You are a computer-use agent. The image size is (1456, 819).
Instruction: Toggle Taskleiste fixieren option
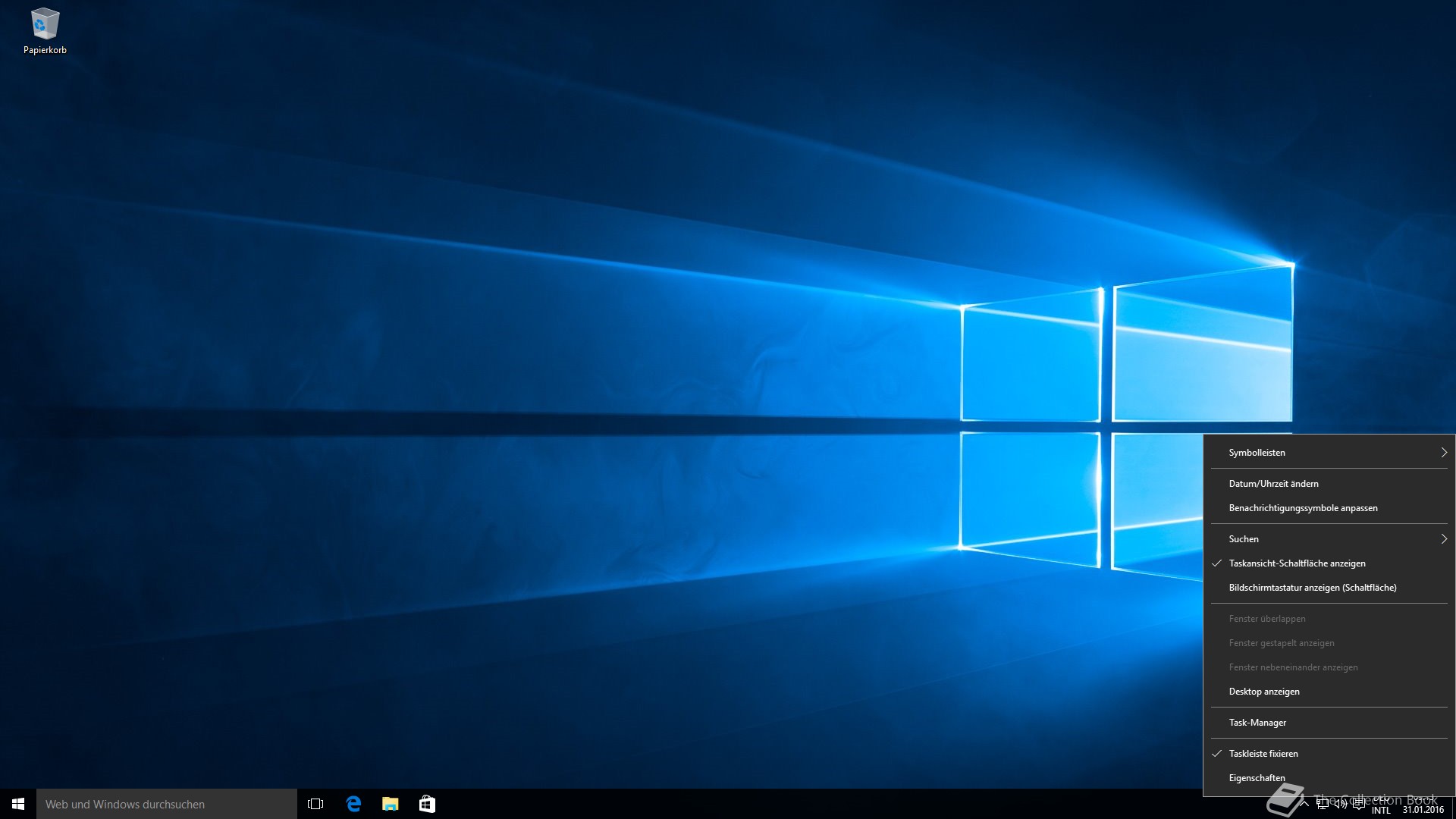[1263, 754]
